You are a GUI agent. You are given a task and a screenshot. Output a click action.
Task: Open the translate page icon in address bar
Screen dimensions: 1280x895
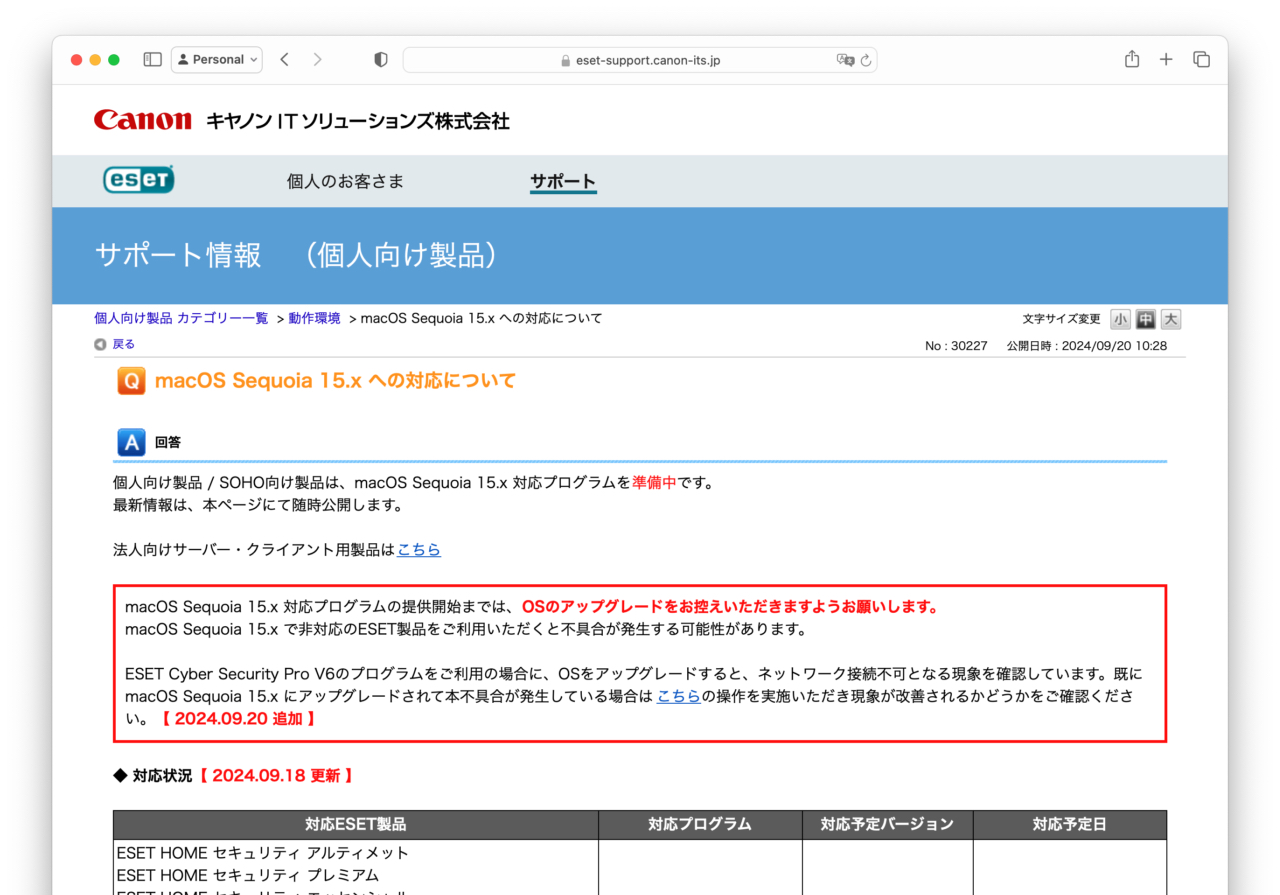tap(845, 60)
